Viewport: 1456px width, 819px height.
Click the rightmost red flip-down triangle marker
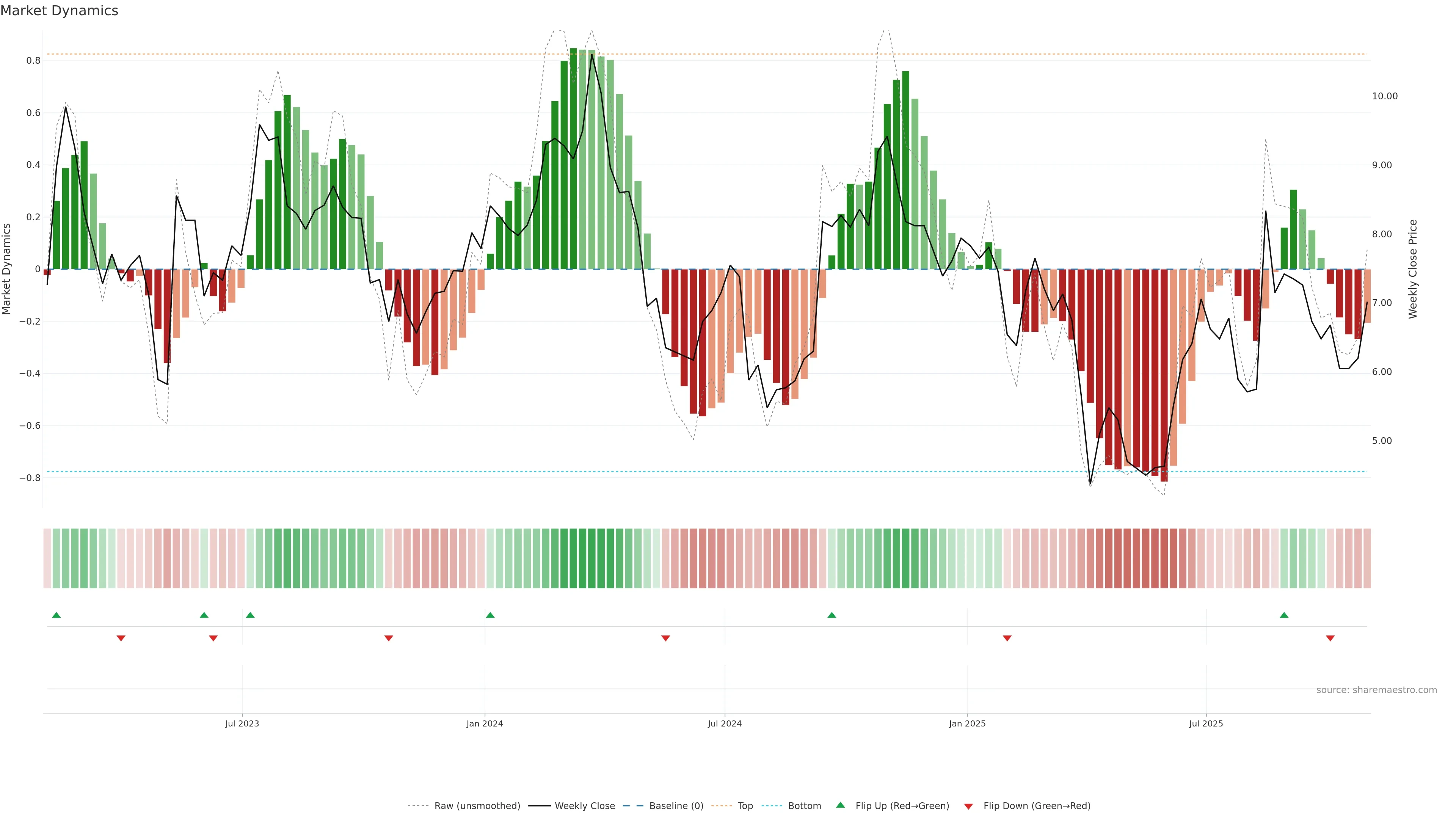tap(1330, 638)
